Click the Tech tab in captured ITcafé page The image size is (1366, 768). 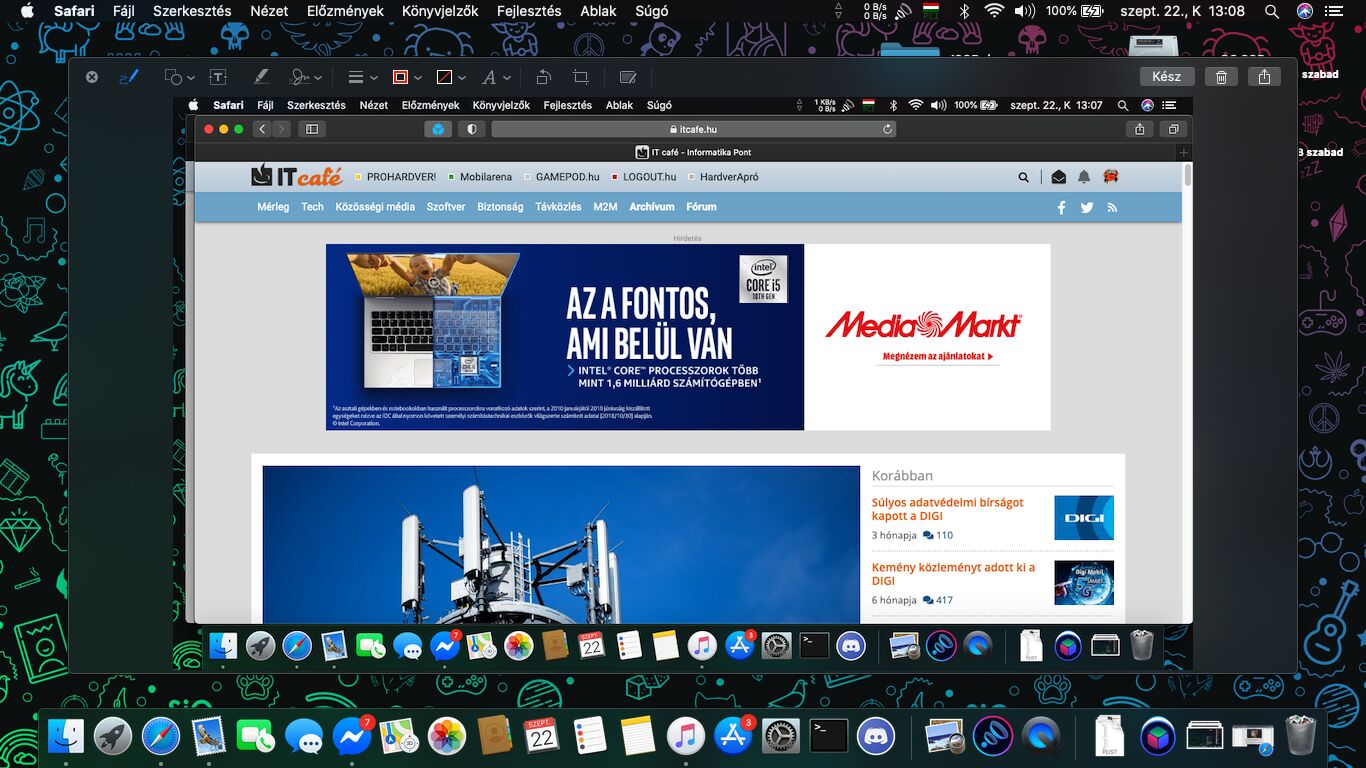(313, 207)
